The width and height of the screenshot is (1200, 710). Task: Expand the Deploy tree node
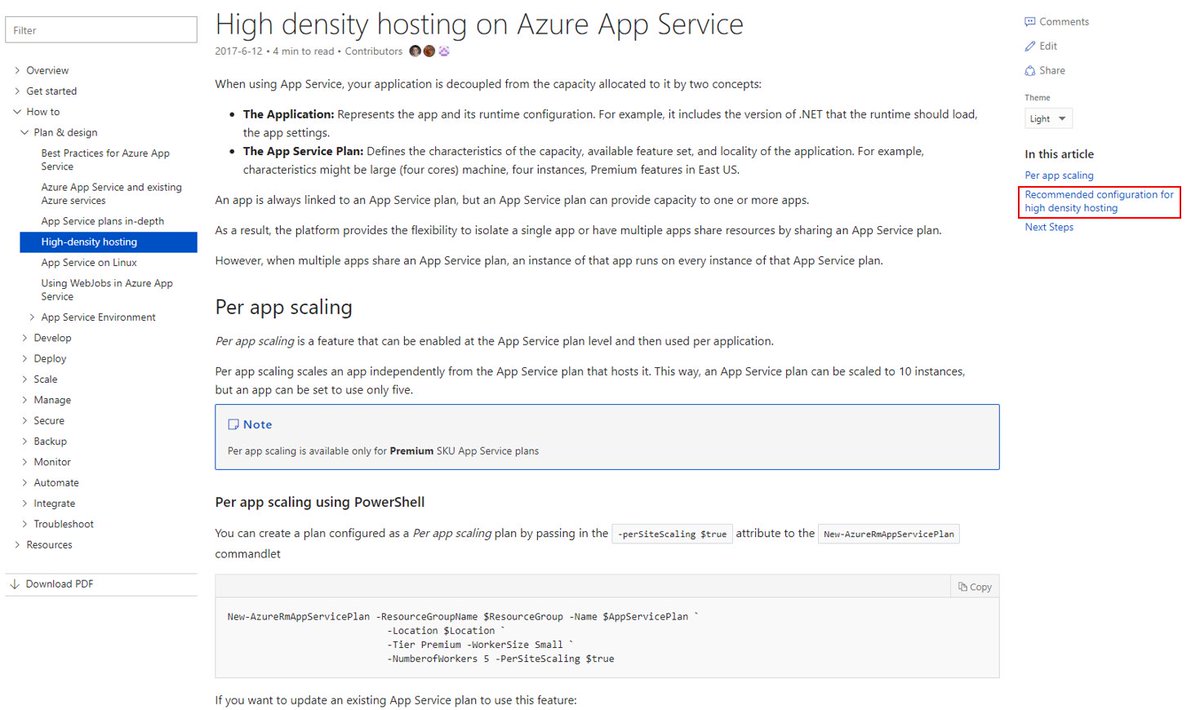pyautogui.click(x=25, y=359)
